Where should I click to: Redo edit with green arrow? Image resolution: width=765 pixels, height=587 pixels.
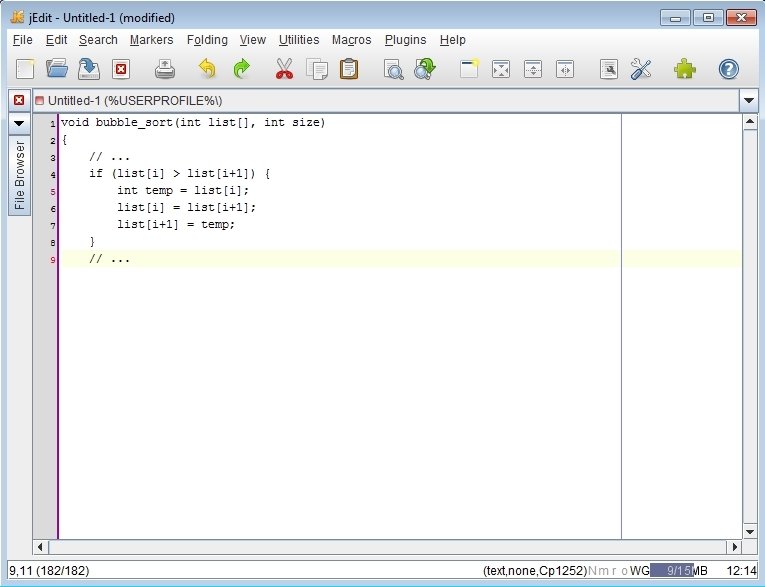coord(241,69)
